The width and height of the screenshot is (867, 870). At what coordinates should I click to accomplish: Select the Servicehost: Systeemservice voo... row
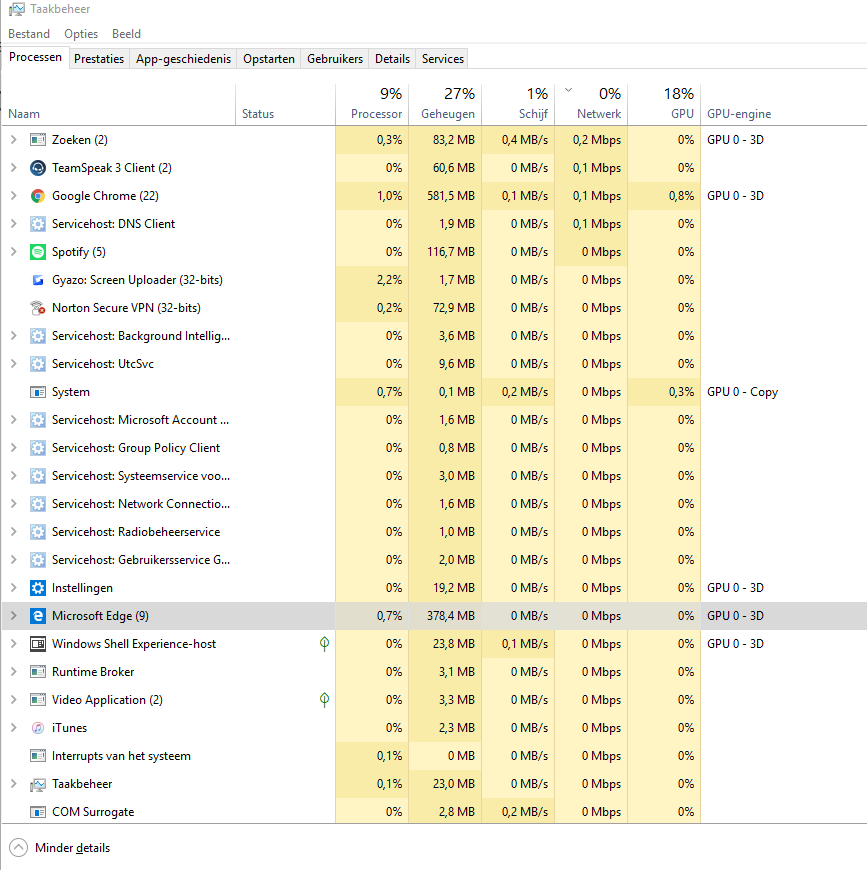(434, 476)
